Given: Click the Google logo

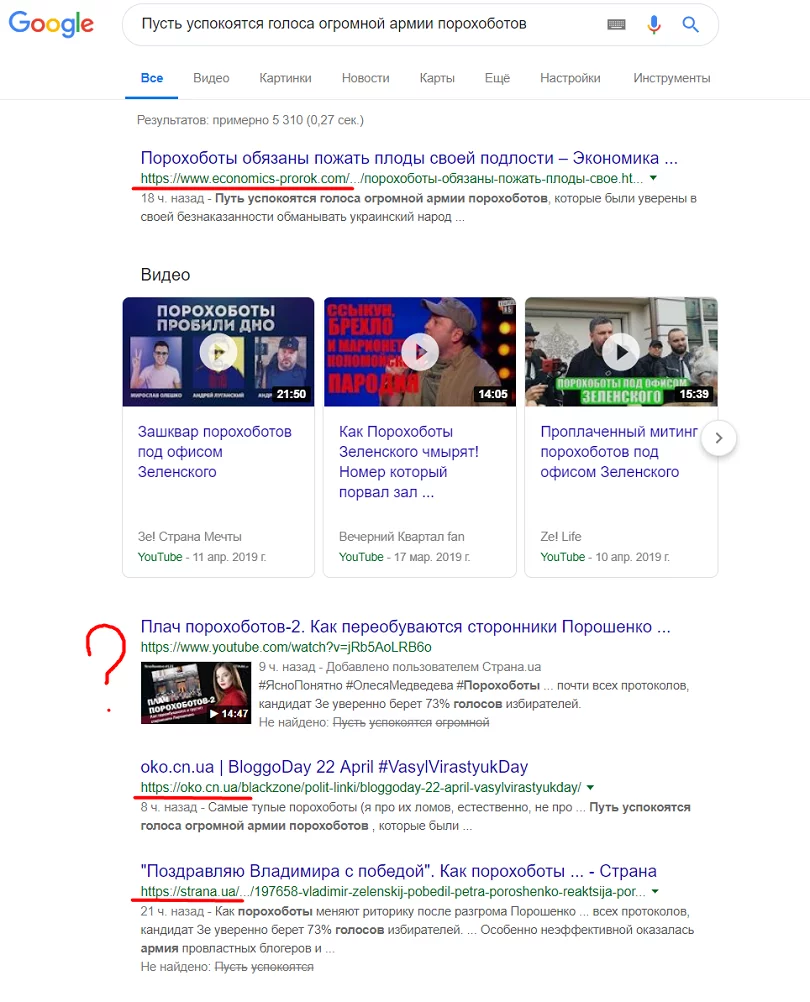Looking at the screenshot, I should click(51, 24).
